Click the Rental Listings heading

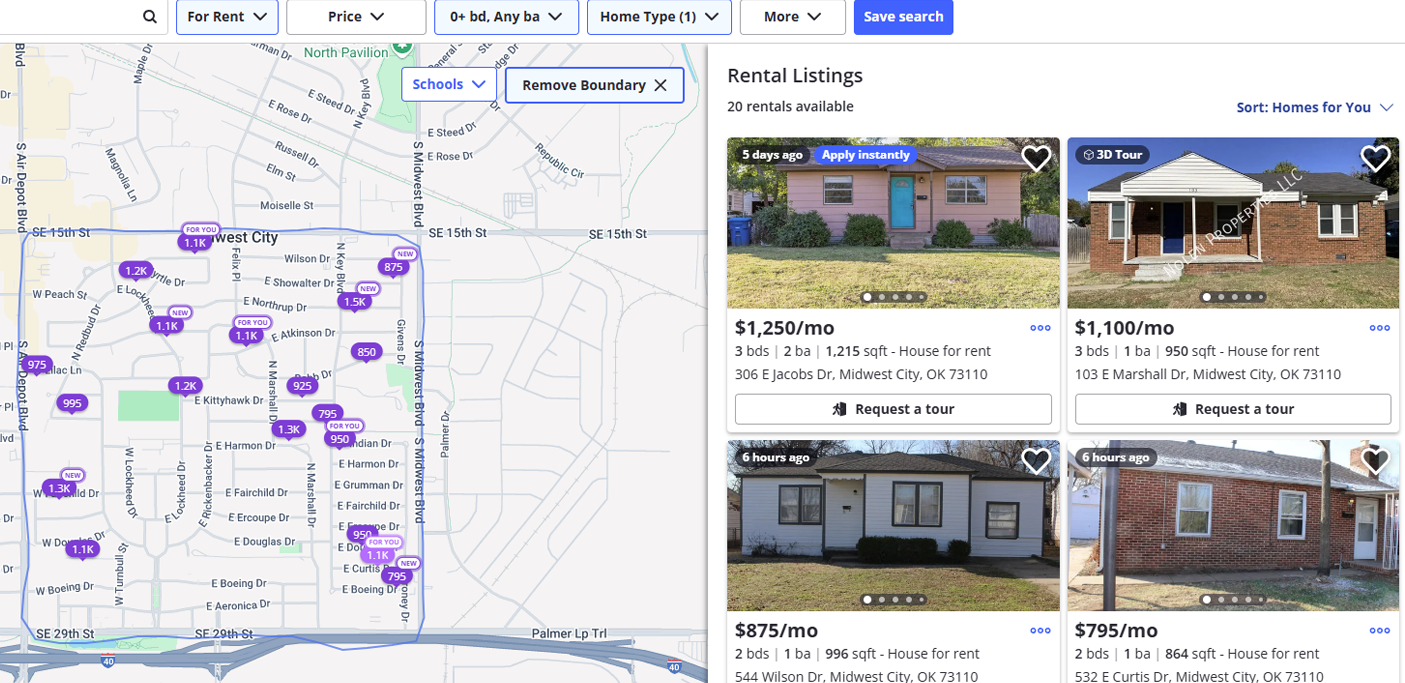click(x=795, y=75)
